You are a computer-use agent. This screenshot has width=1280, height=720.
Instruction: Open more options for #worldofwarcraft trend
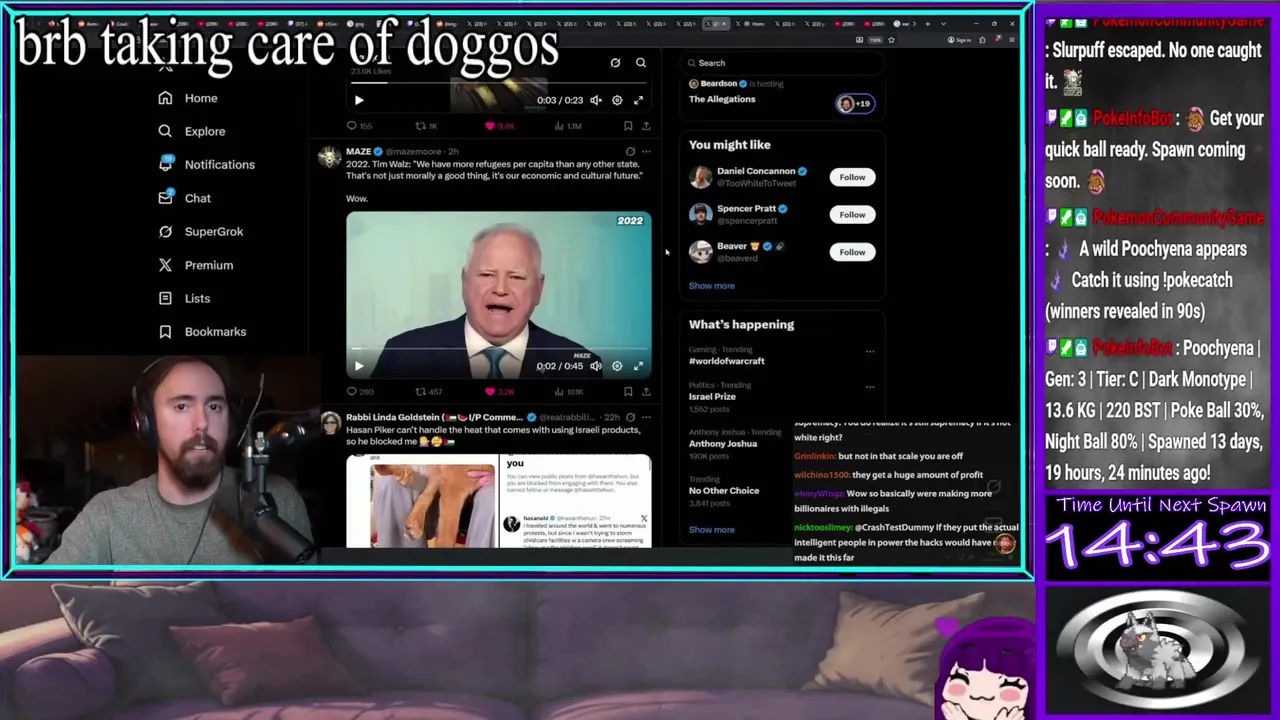[x=870, y=351]
